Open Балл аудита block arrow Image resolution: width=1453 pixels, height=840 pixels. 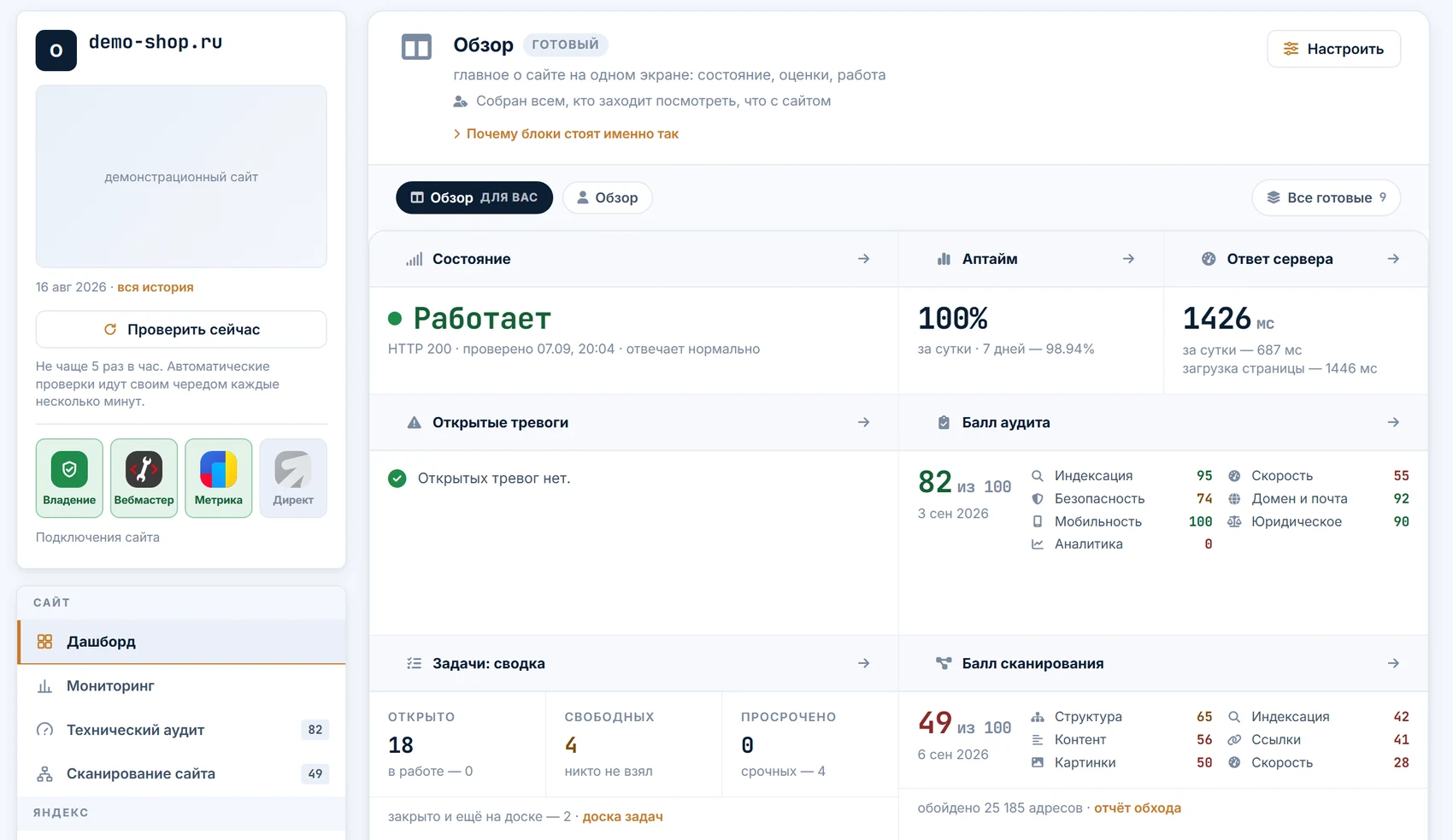(1393, 422)
